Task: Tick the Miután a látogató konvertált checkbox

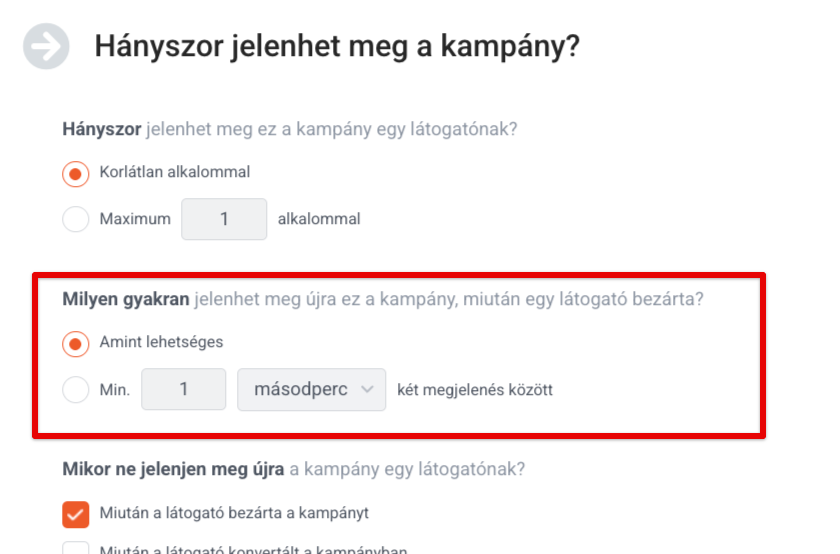Action: point(76,548)
